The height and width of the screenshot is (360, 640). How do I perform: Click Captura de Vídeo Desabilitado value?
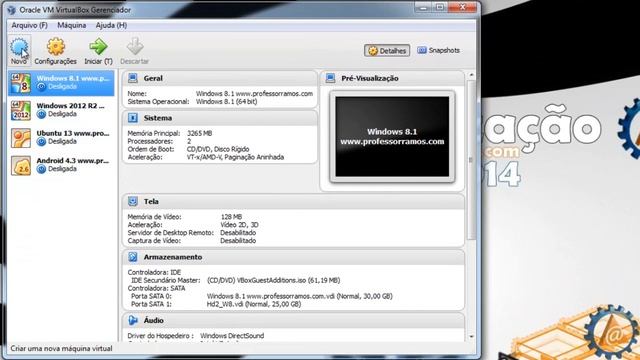pos(238,241)
